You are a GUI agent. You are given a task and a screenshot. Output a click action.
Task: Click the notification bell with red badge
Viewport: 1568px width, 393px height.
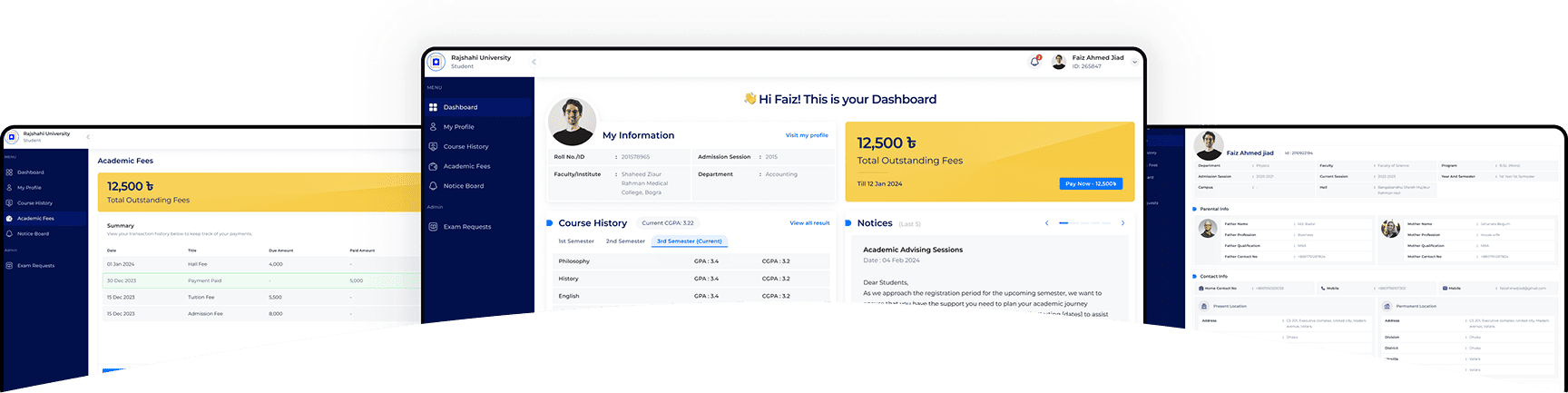point(1034,62)
